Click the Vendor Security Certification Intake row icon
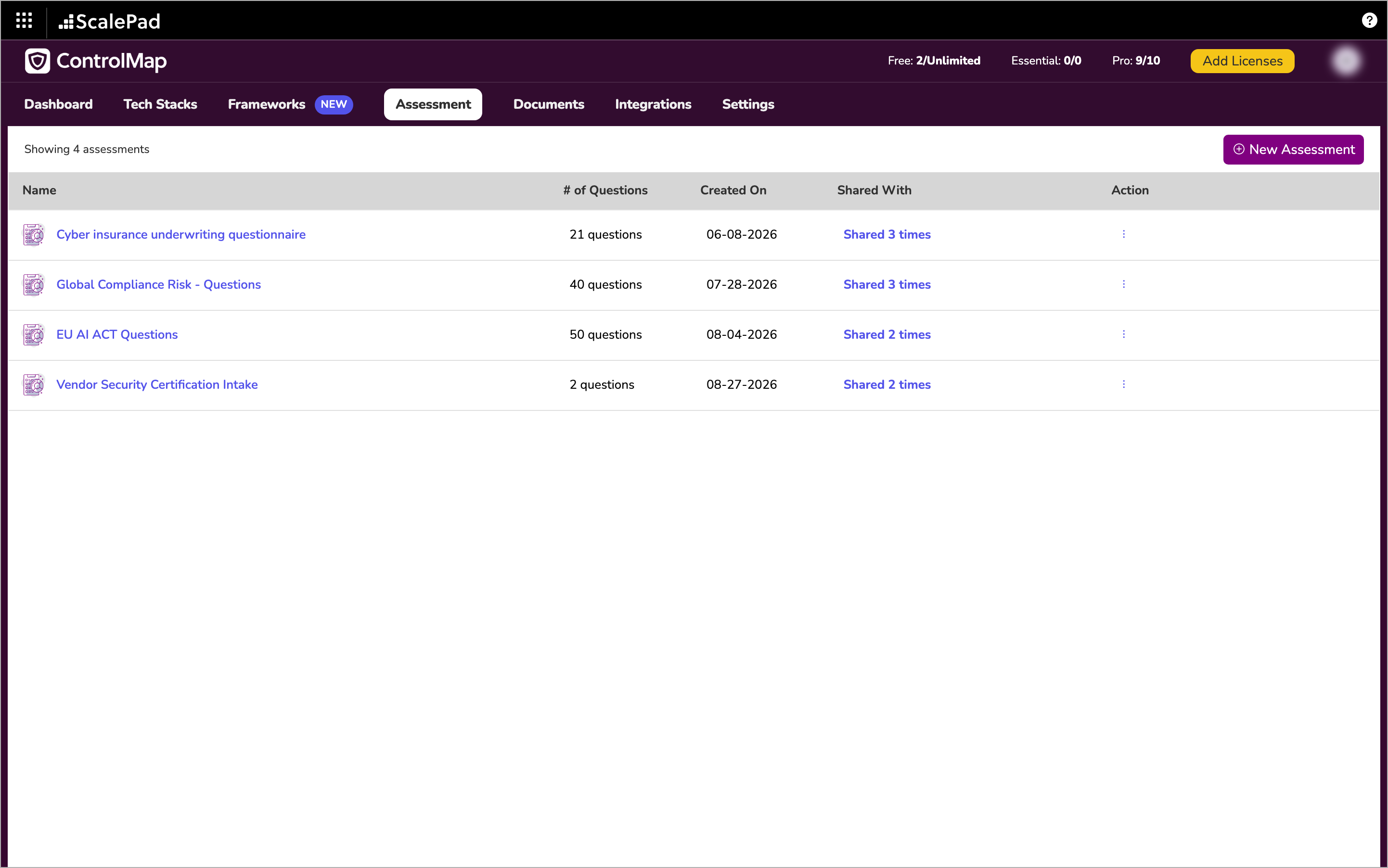The height and width of the screenshot is (868, 1388). (33, 384)
